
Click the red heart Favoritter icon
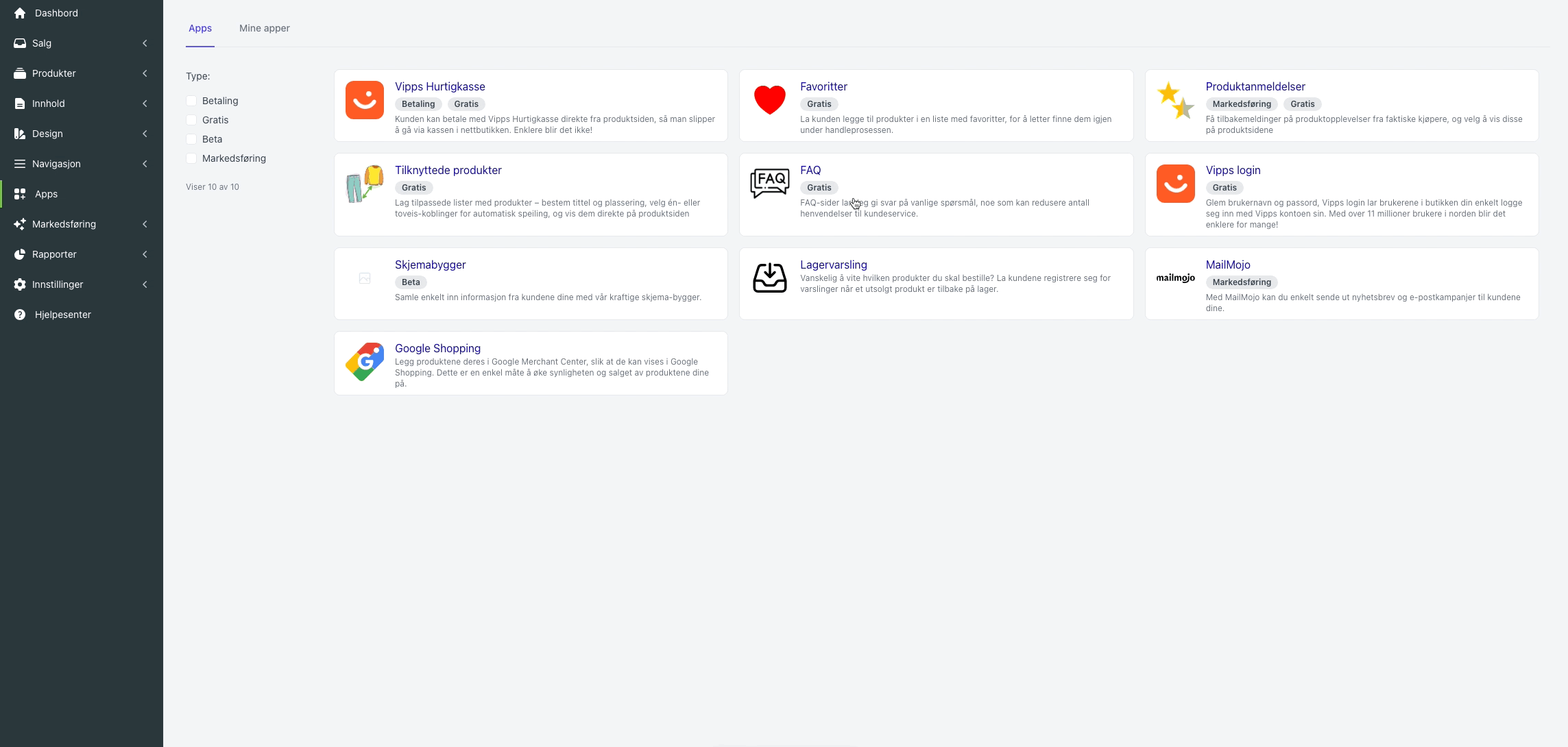click(770, 100)
